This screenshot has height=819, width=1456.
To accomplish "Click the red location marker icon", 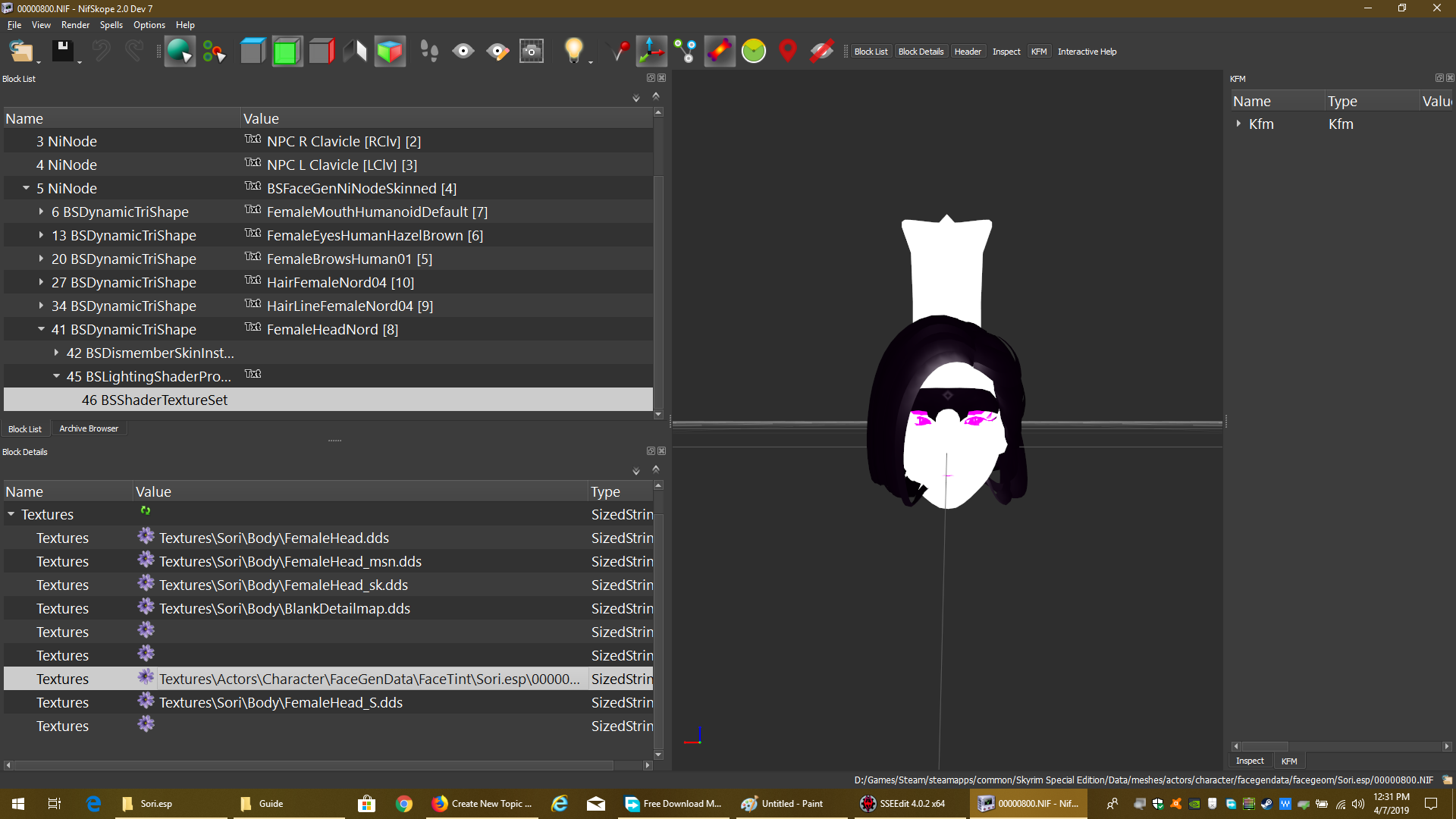I will (x=788, y=51).
